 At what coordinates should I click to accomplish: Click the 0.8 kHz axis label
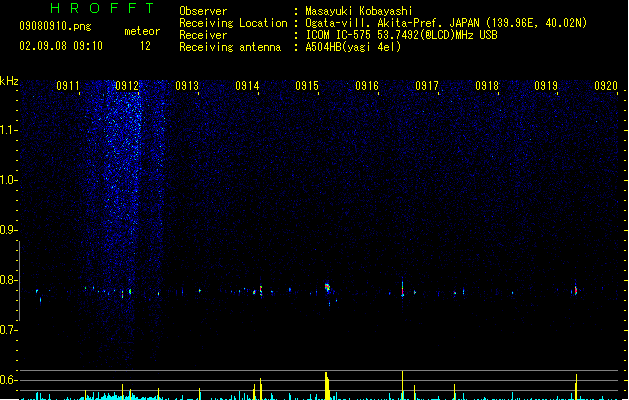click(9, 280)
